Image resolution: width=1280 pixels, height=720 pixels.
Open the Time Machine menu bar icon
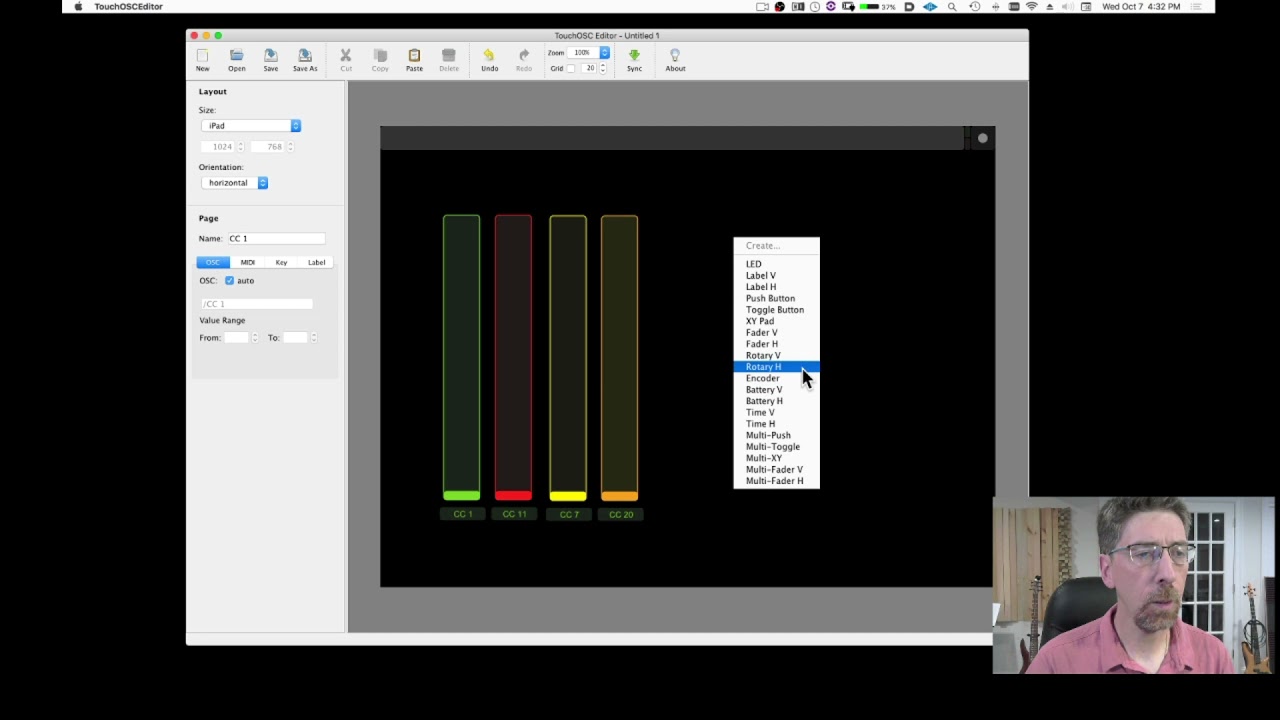tap(975, 6)
